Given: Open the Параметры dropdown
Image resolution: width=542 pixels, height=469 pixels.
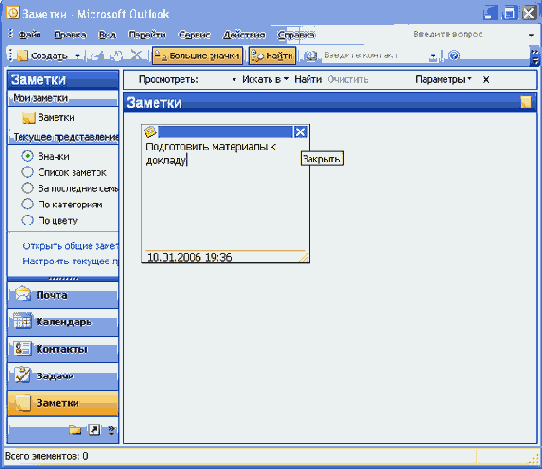Looking at the screenshot, I should coord(443,79).
